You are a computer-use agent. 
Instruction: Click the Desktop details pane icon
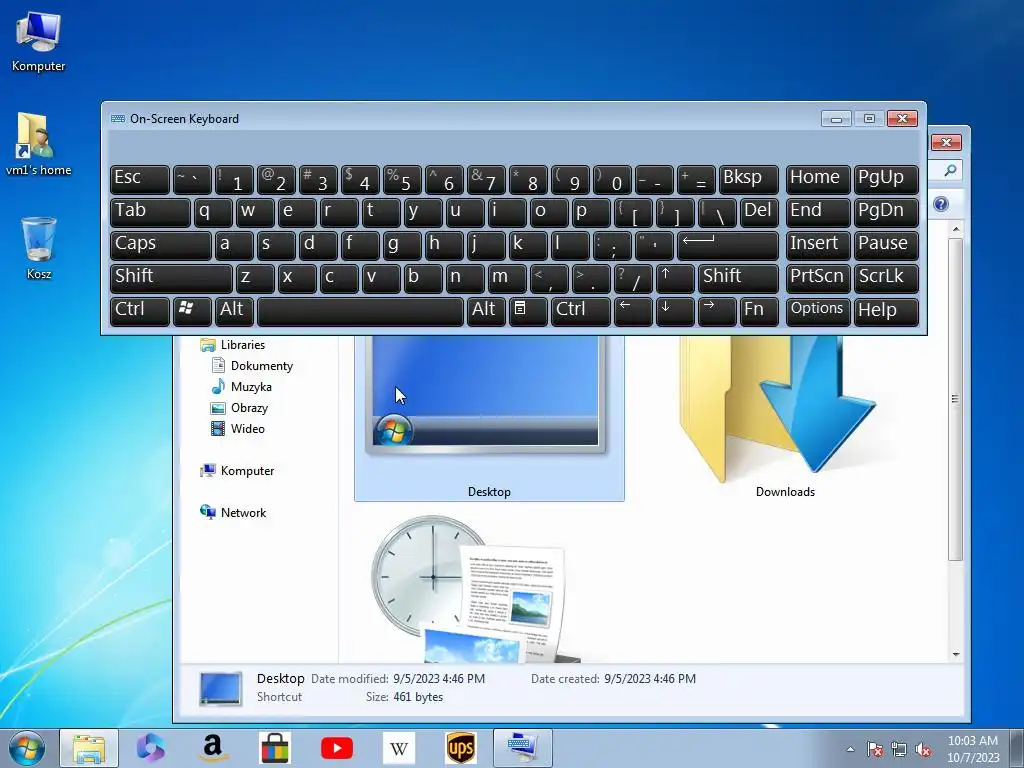pos(221,688)
